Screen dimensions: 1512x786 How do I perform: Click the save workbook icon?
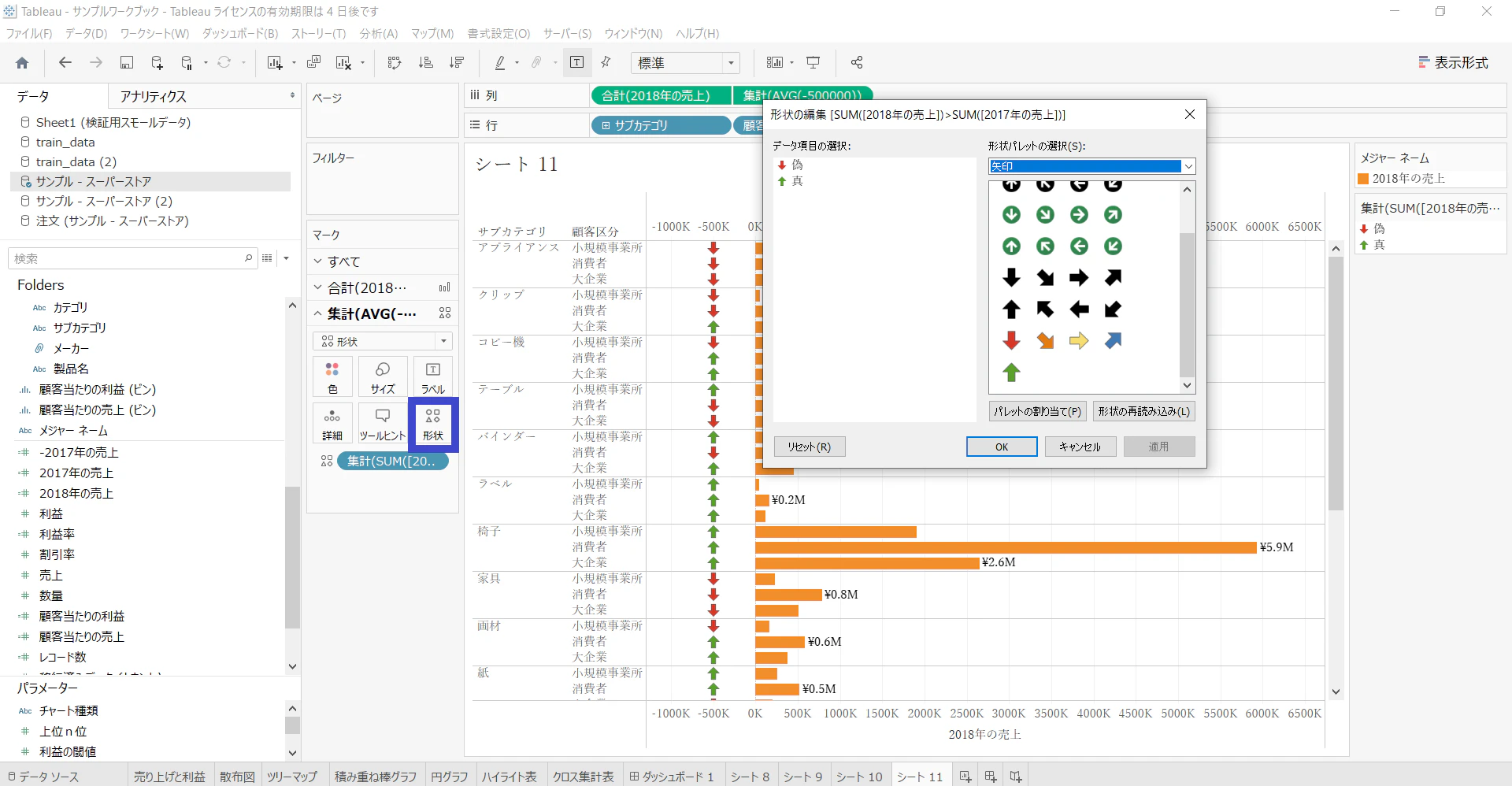tap(126, 63)
